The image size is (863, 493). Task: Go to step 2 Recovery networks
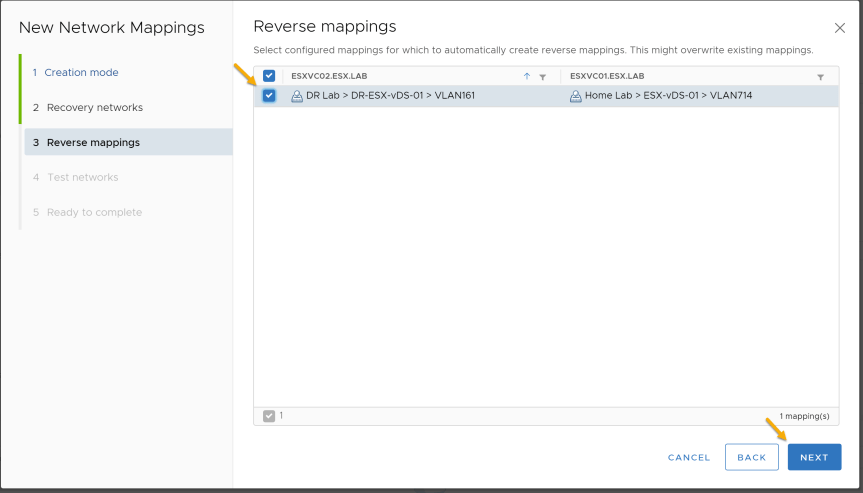coord(88,107)
